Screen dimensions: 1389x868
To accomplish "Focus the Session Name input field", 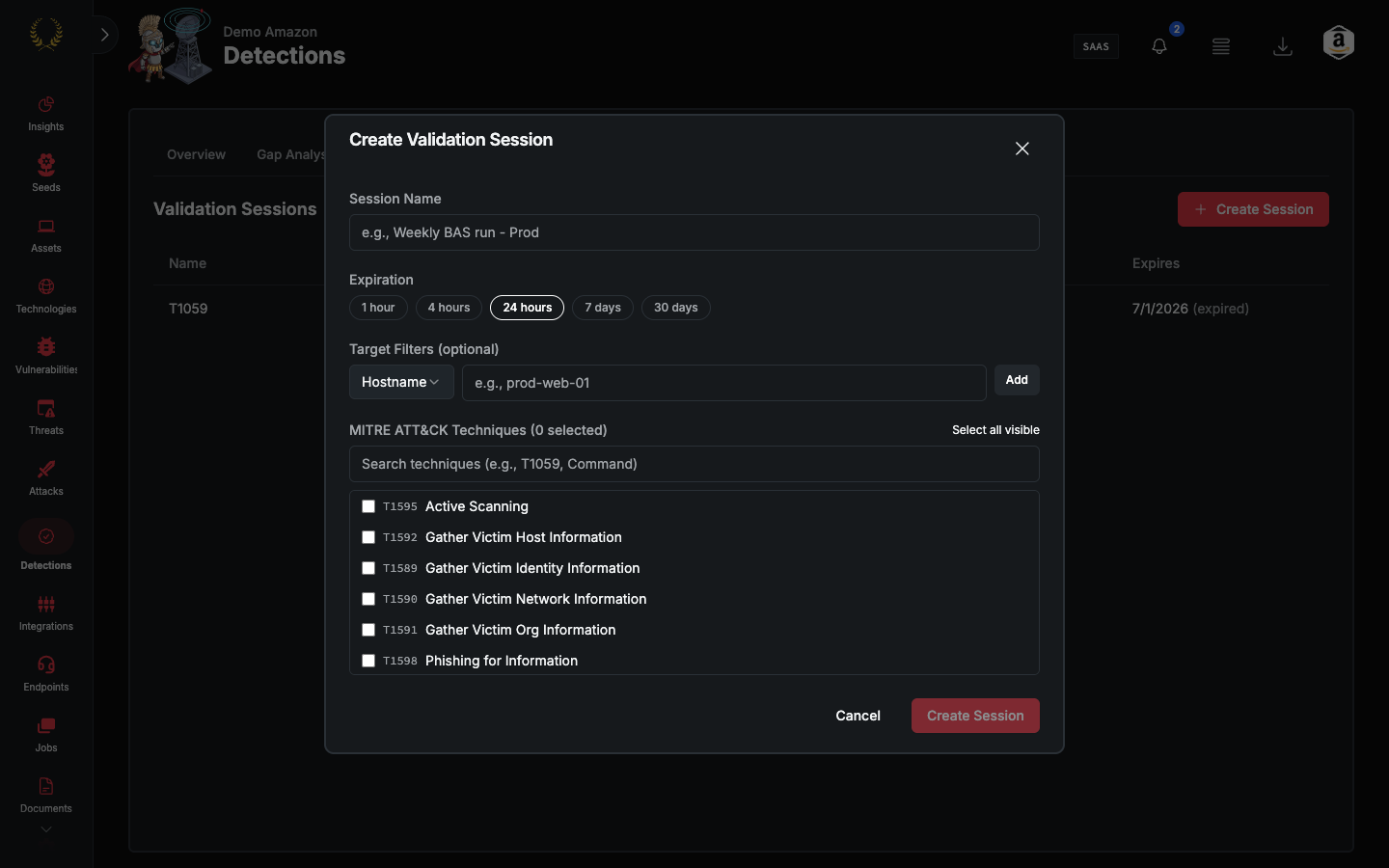I will (x=694, y=232).
